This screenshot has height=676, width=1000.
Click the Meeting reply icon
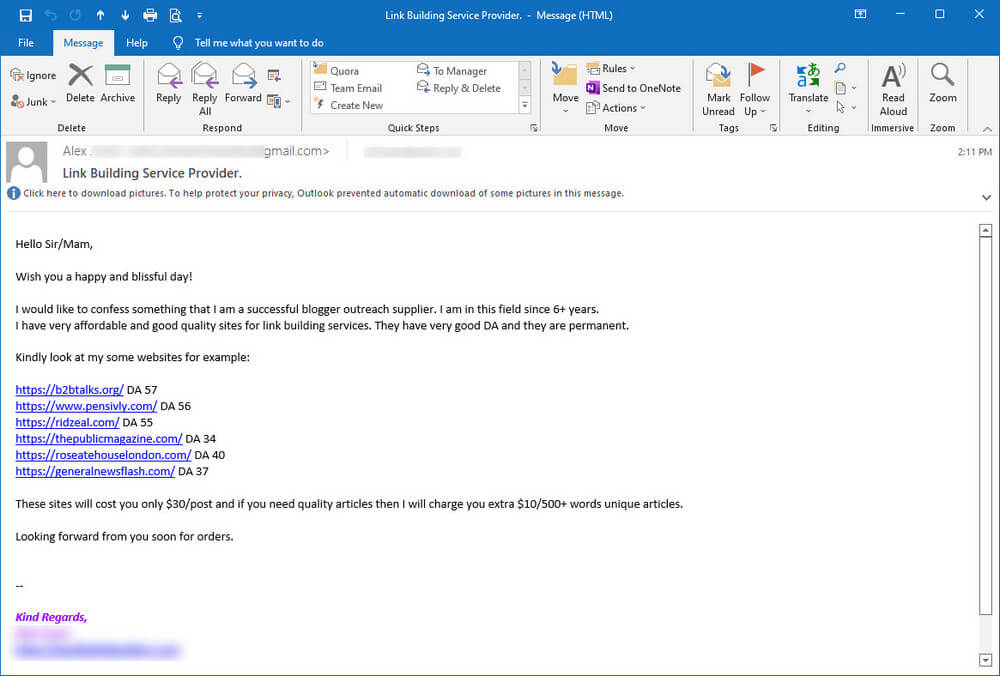[x=274, y=76]
